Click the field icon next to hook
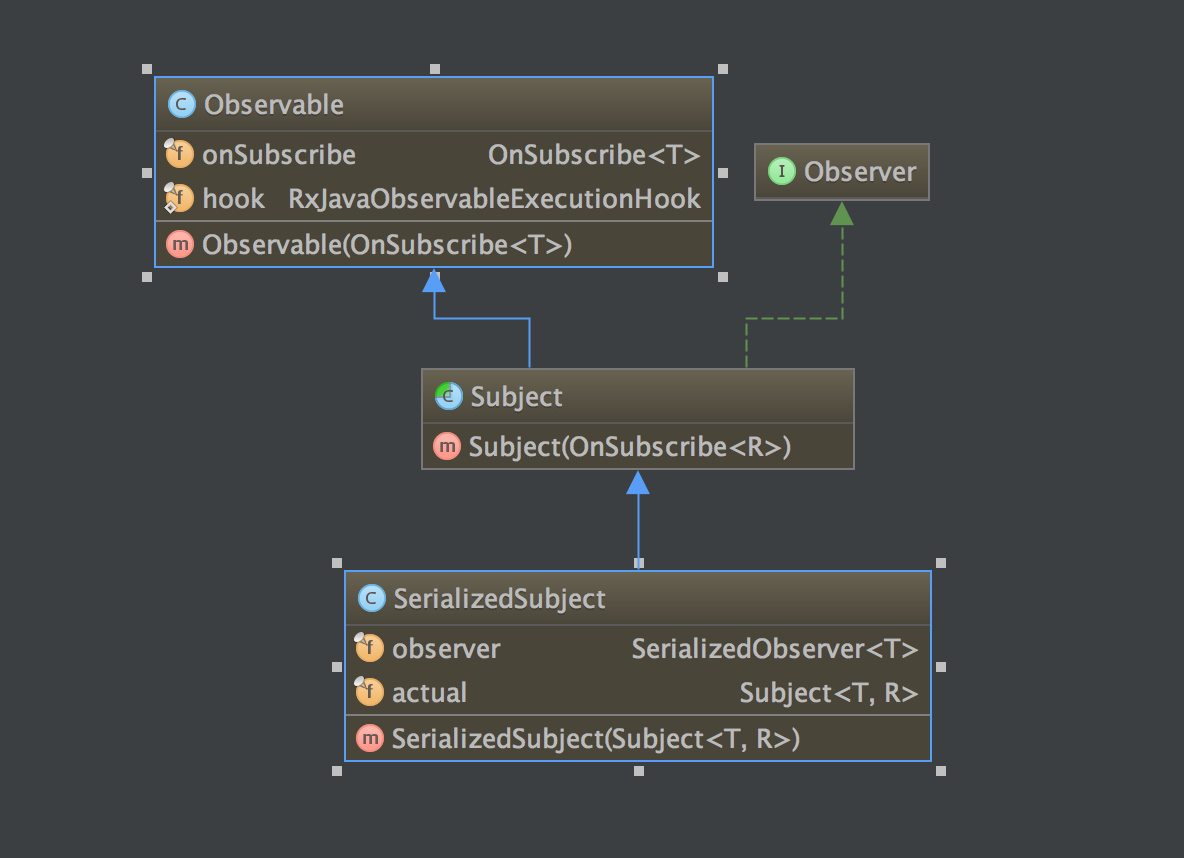The image size is (1184, 858). click(179, 198)
